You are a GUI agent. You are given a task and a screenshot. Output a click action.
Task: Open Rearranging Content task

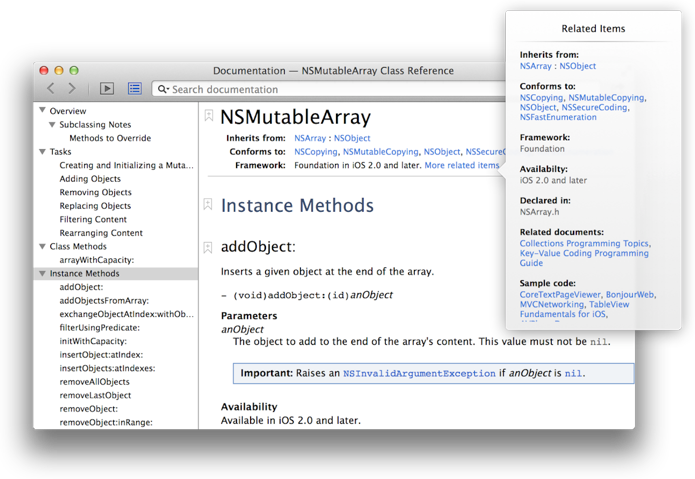101,233
